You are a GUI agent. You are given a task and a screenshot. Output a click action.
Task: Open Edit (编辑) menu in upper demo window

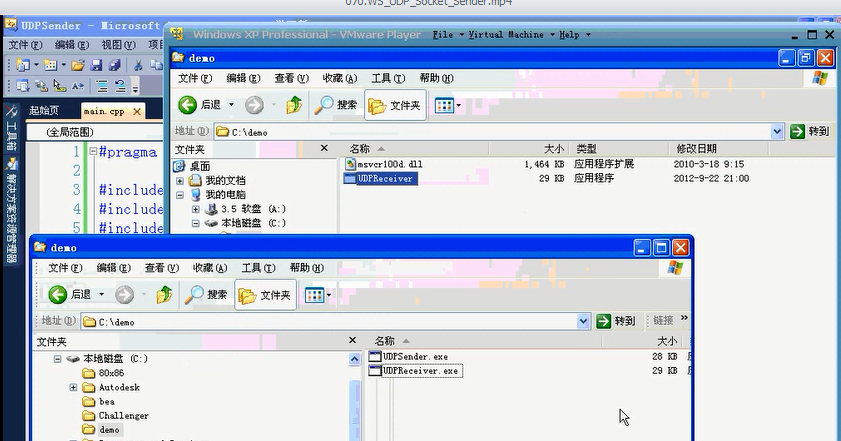click(243, 78)
